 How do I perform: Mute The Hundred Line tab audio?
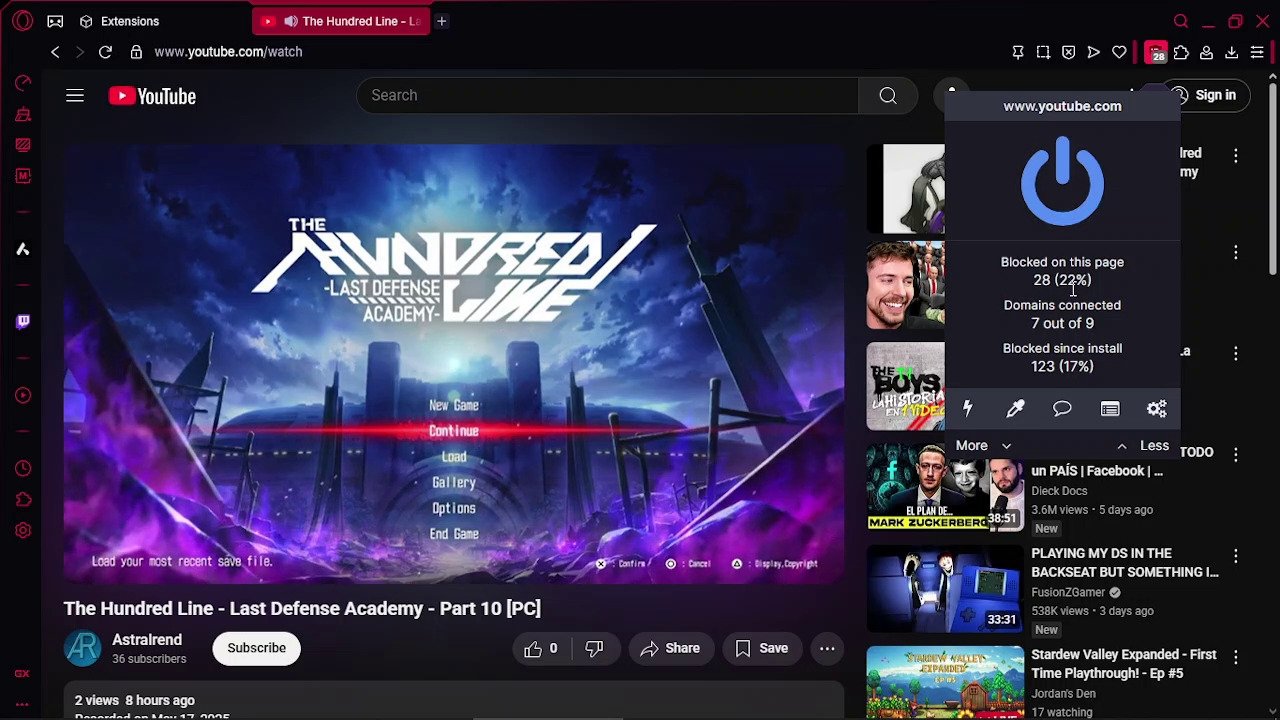290,21
